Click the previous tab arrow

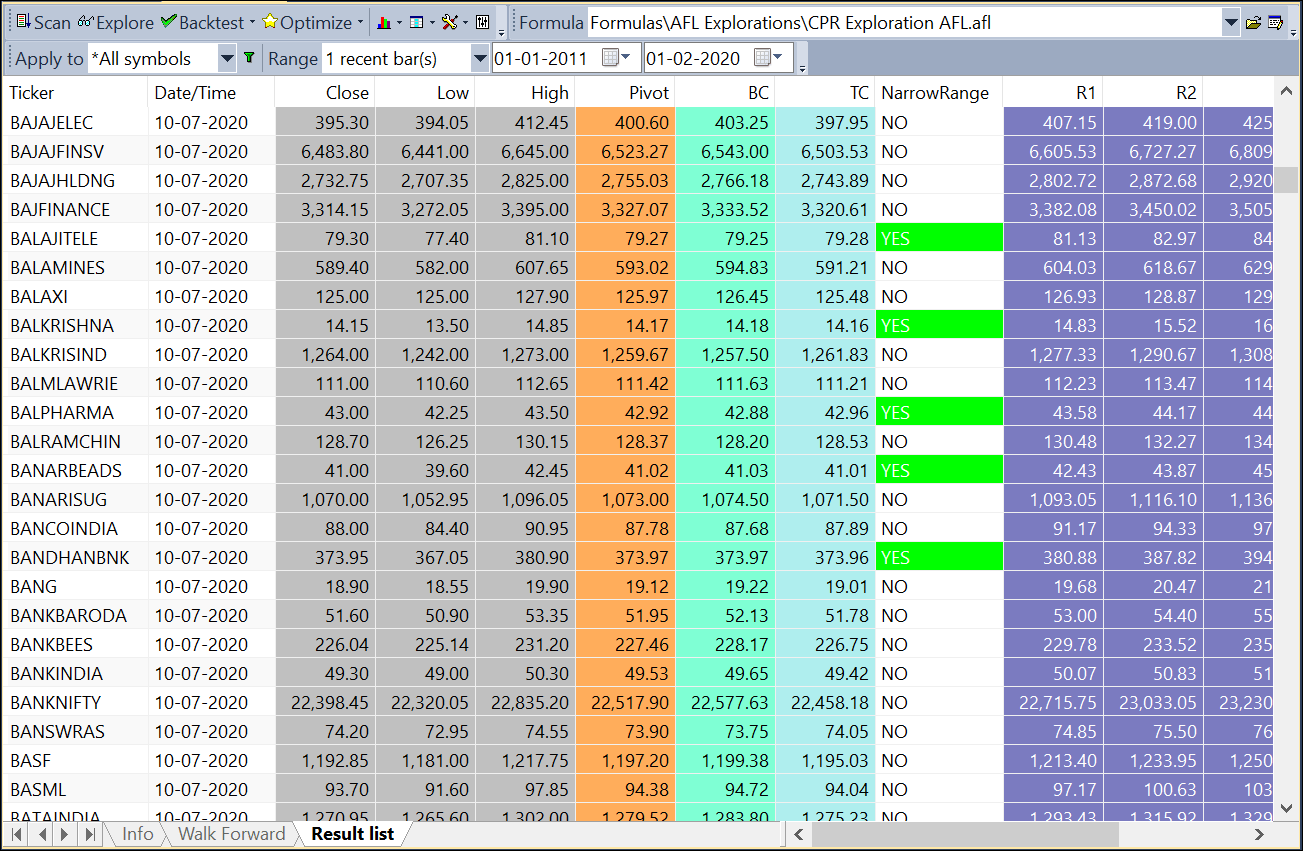[x=42, y=834]
